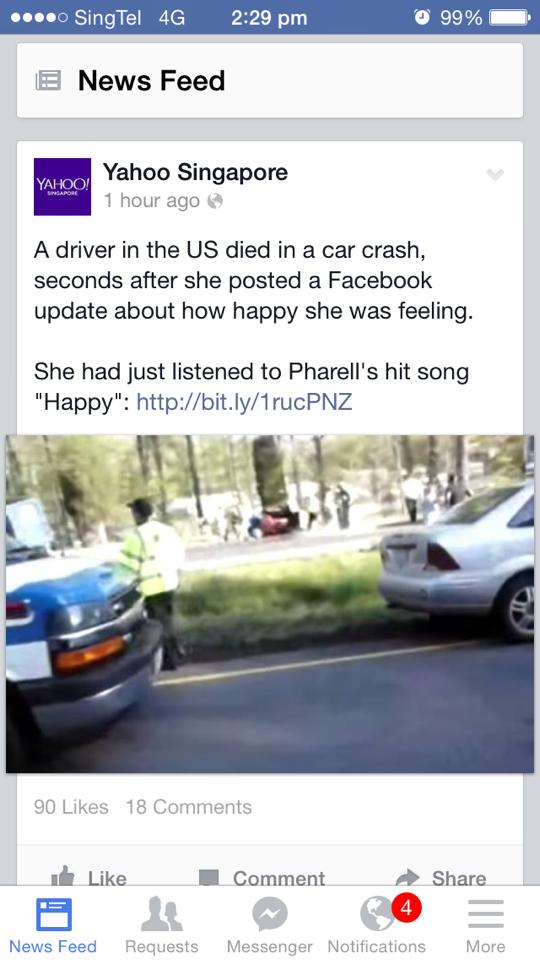The width and height of the screenshot is (540, 960).
Task: Tap the News Feed list icon in header
Action: coord(48,81)
